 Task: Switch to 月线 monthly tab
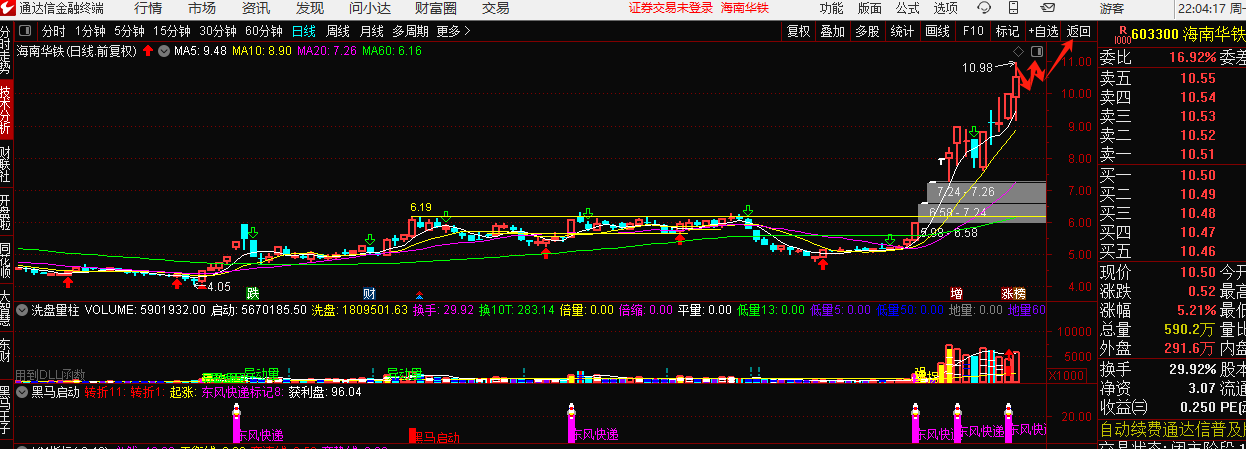tap(372, 31)
